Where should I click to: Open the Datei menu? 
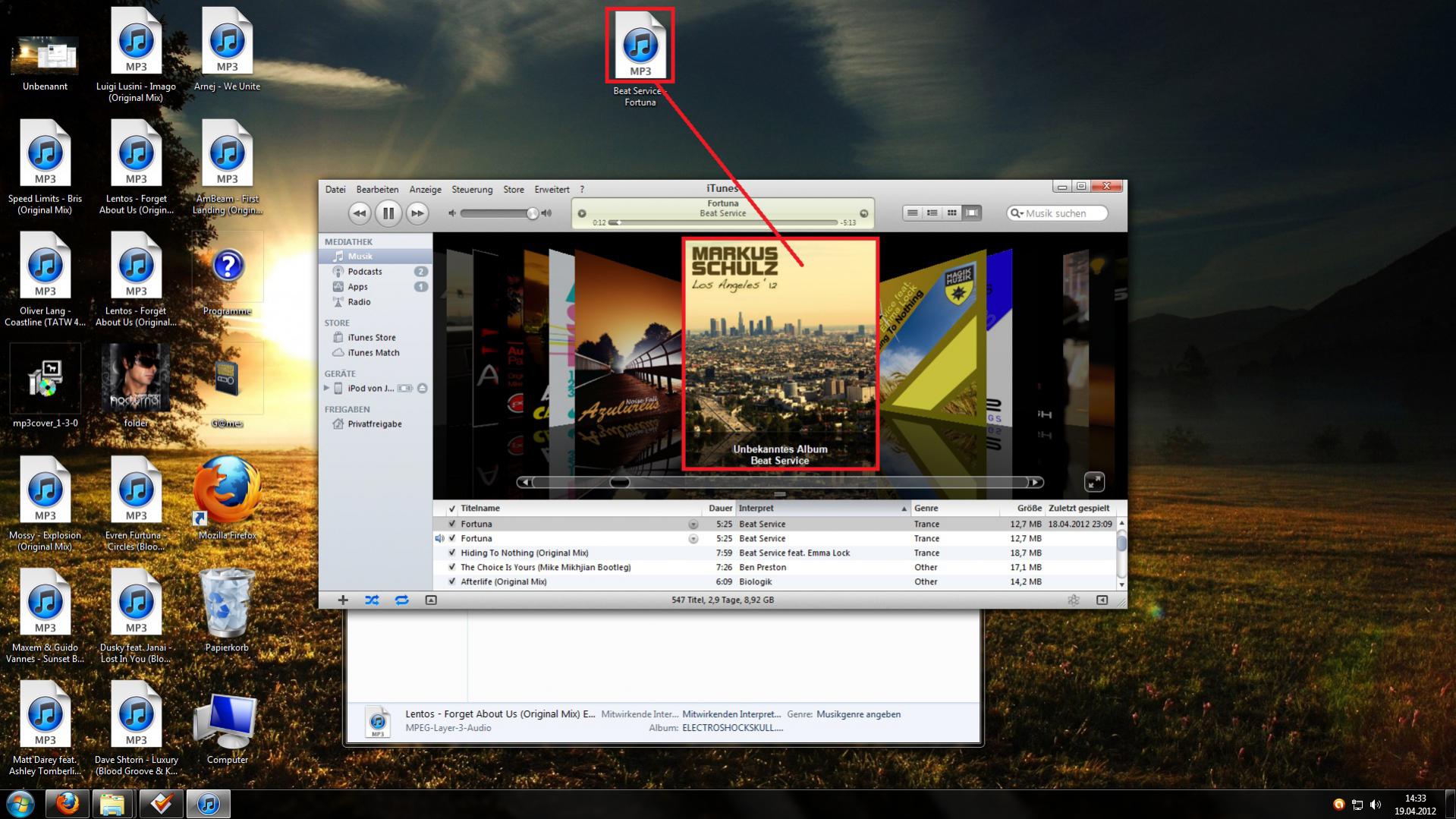tap(335, 189)
